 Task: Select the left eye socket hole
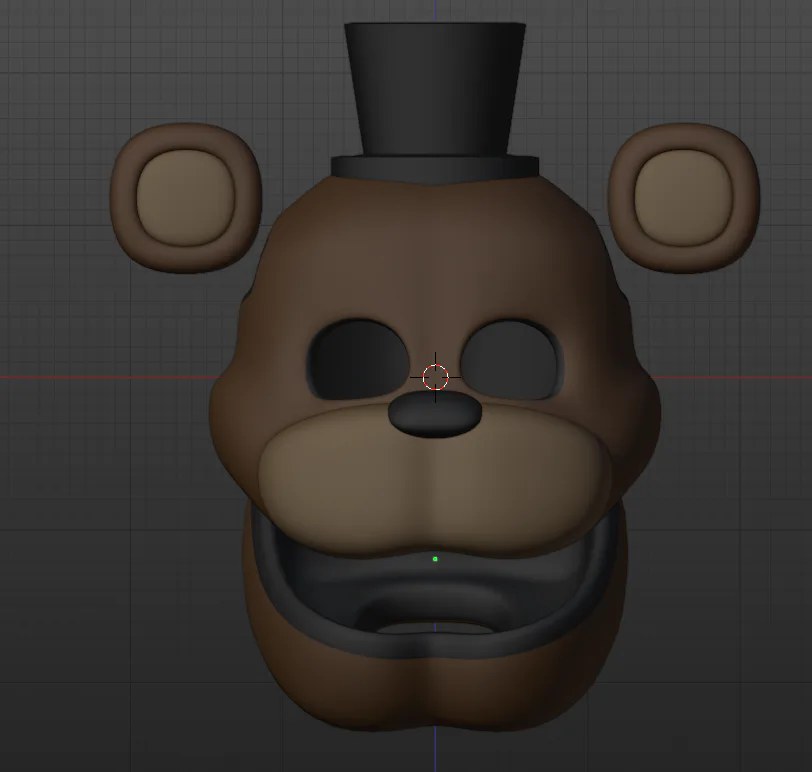pos(357,360)
